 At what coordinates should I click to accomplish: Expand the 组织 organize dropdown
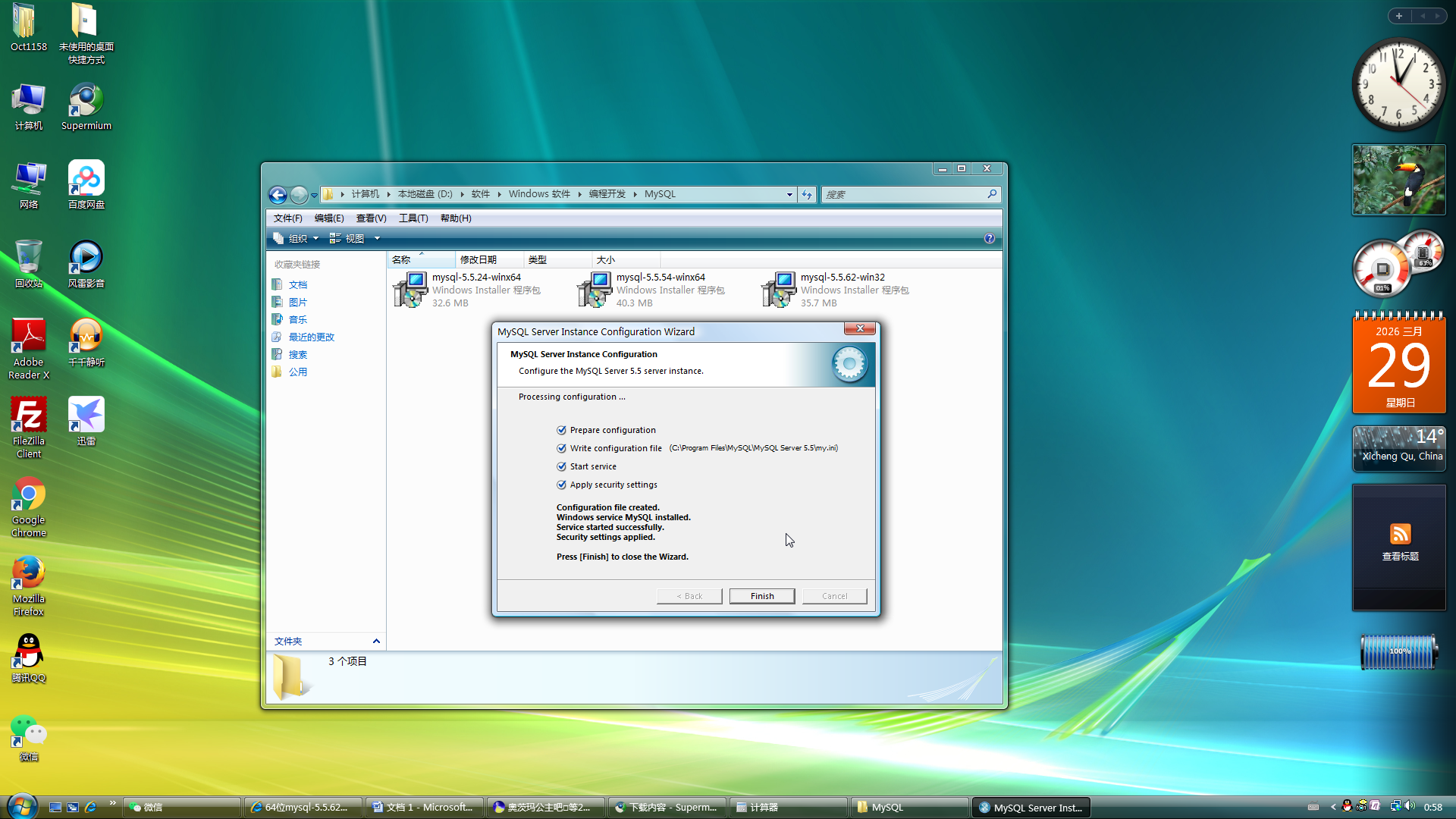tap(297, 238)
